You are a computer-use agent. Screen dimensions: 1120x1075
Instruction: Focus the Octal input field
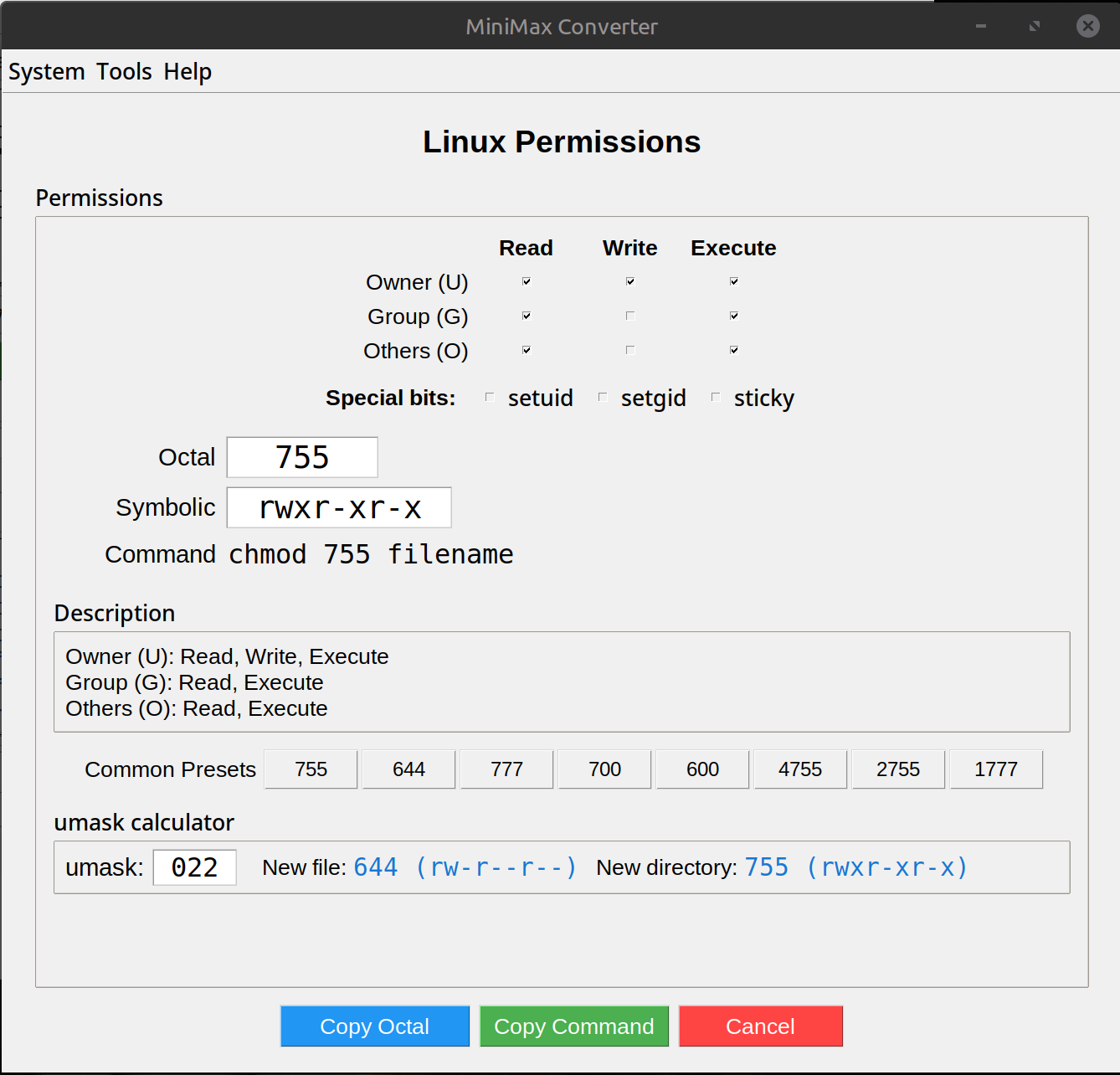(302, 457)
